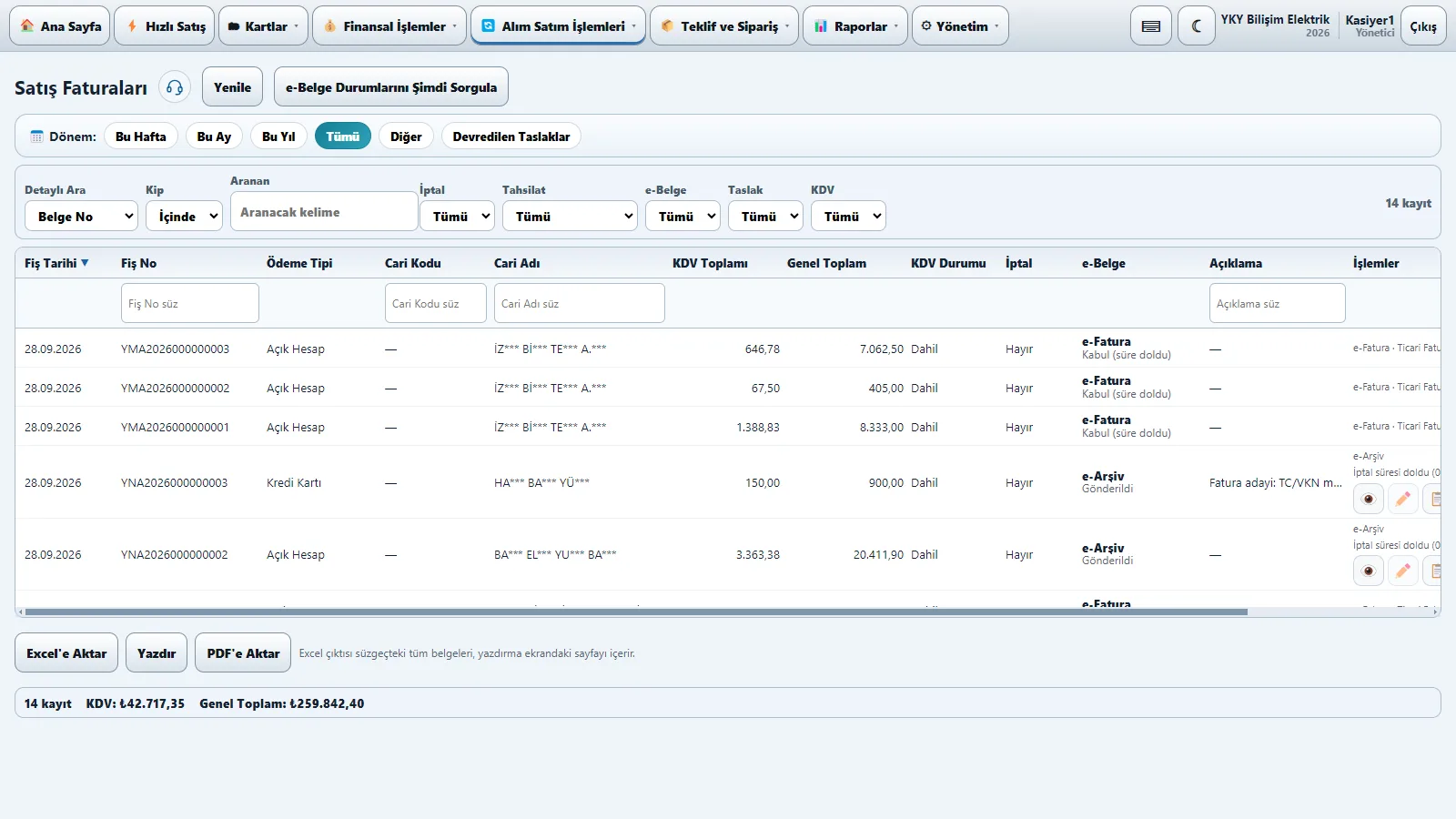The width and height of the screenshot is (1456, 819).
Task: Expand the İptal filter dropdown
Action: 457,216
